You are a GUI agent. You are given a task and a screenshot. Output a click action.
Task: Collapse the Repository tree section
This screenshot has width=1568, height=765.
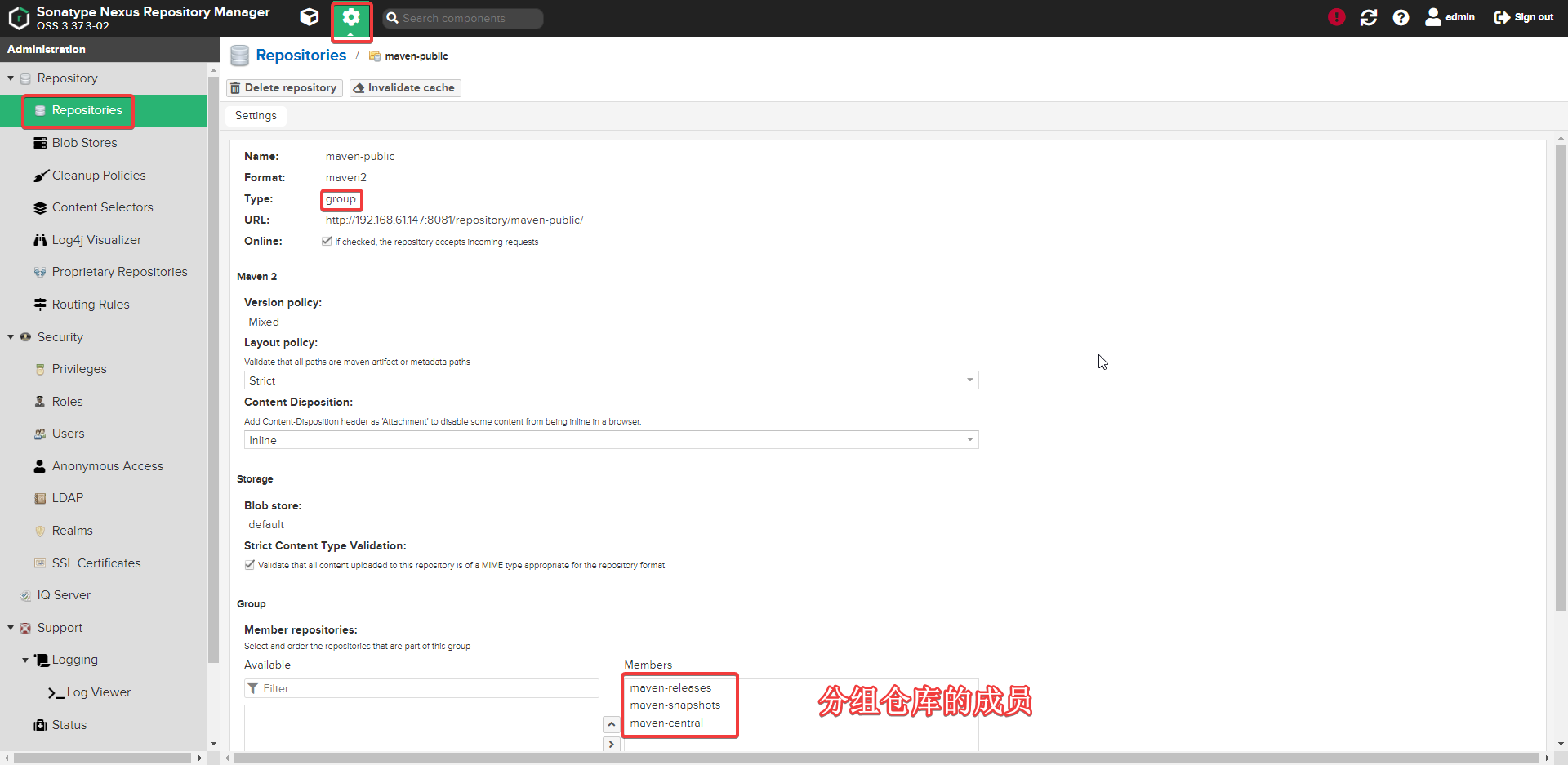pyautogui.click(x=11, y=78)
